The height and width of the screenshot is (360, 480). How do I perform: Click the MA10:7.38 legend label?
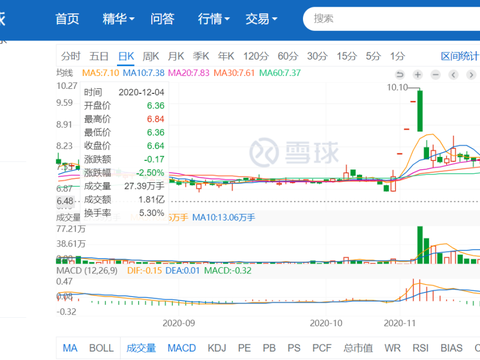click(144, 73)
